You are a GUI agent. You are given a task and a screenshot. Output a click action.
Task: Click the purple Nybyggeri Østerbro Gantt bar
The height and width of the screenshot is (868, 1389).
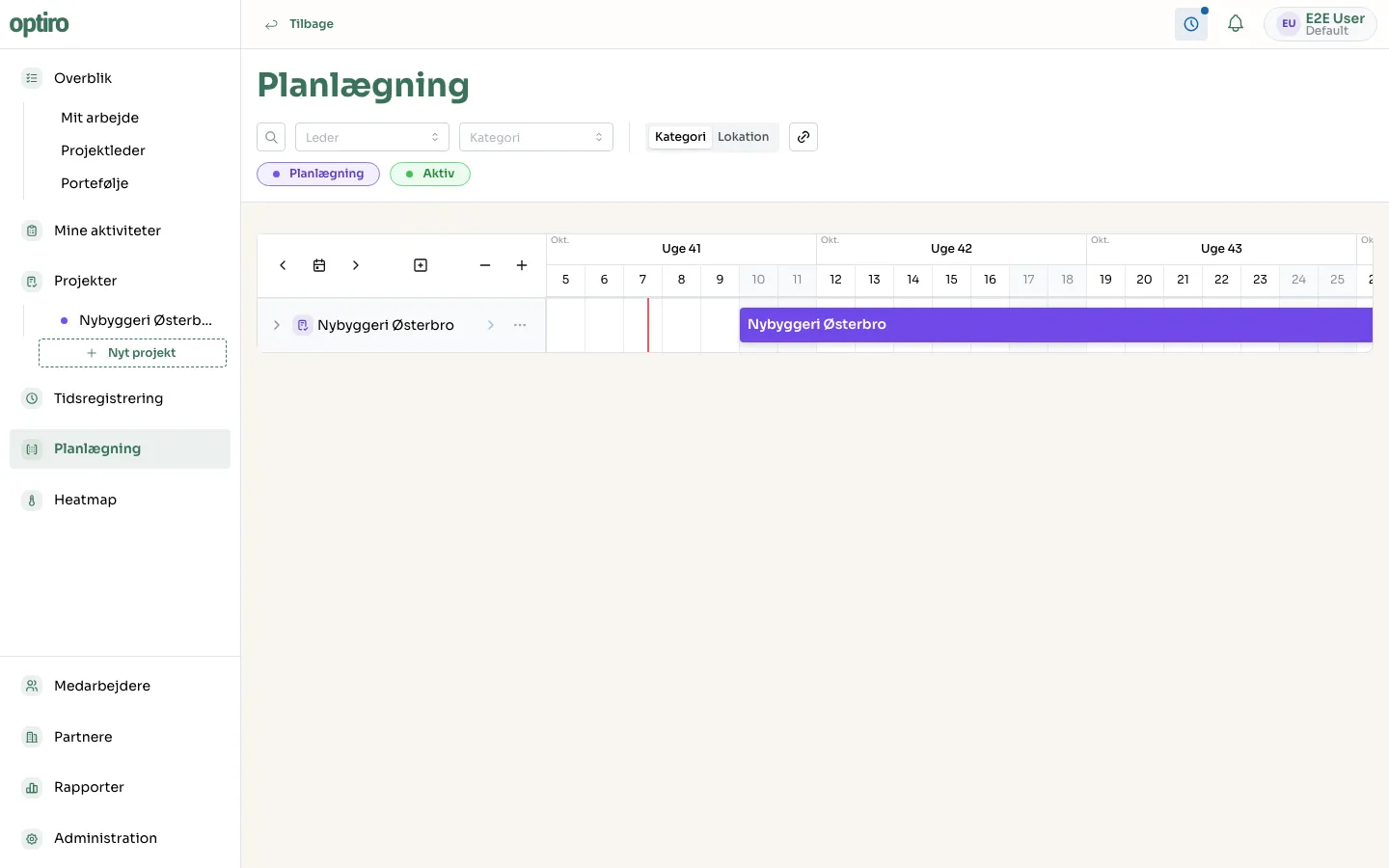click(1055, 325)
